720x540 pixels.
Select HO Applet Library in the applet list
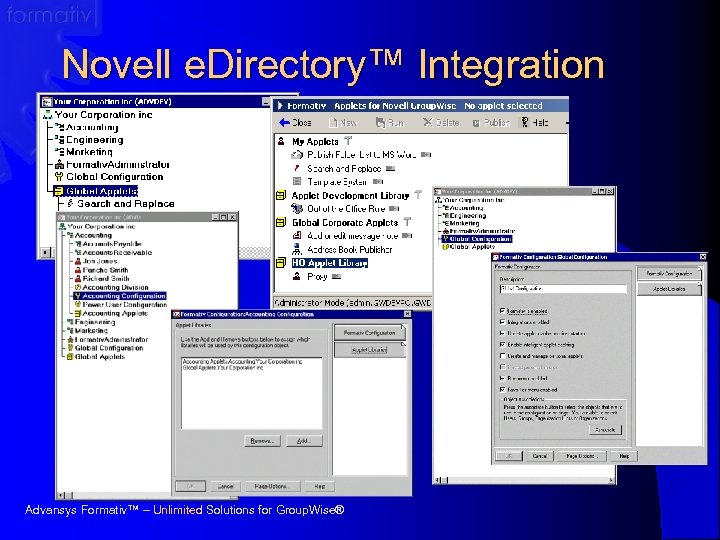(x=330, y=263)
